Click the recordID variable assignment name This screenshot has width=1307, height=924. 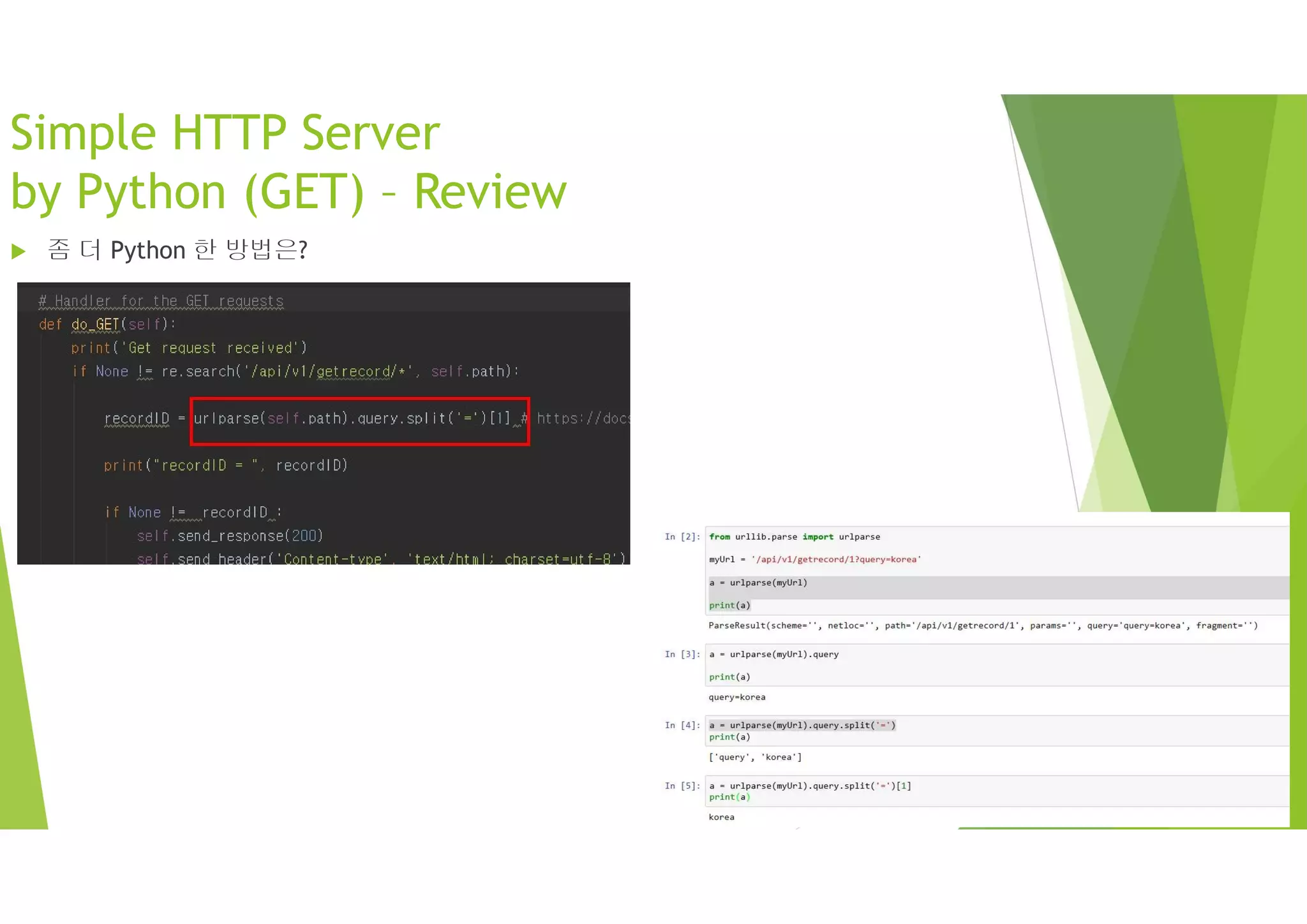[x=137, y=419]
